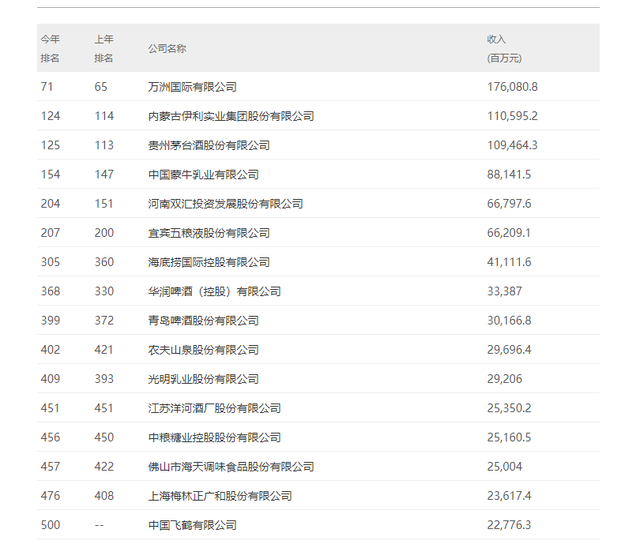Click revenue value 25,004
Viewport: 640px width, 548px height.
(x=504, y=466)
